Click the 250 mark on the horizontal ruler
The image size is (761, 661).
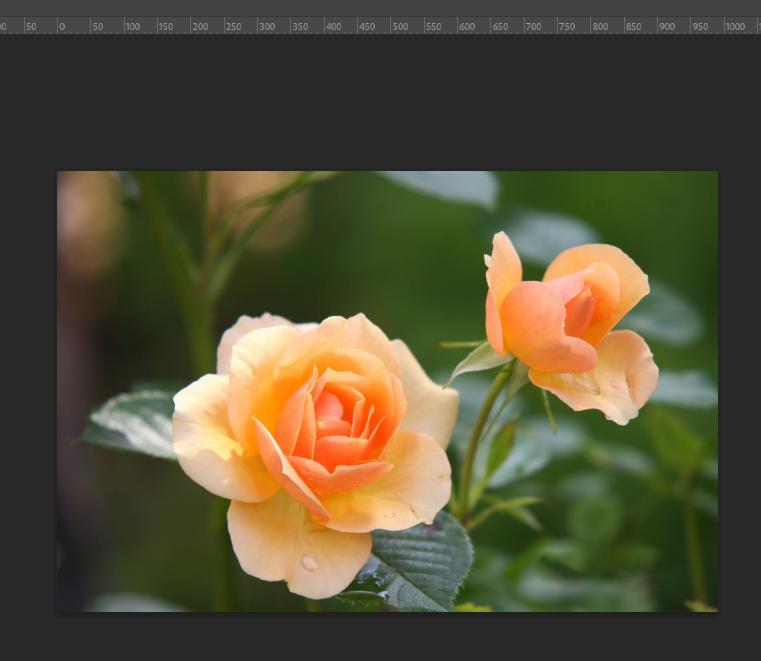pos(233,27)
